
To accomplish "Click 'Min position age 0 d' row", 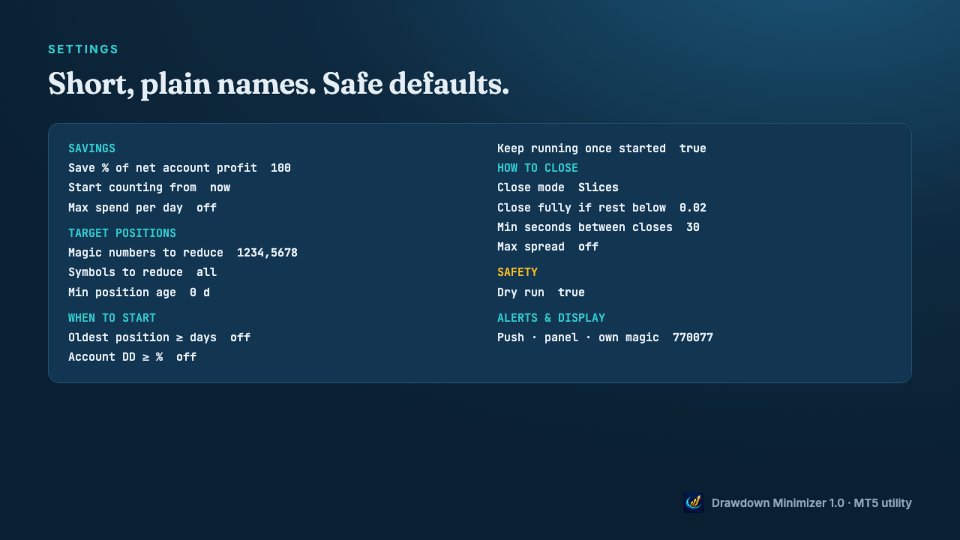I will click(139, 292).
